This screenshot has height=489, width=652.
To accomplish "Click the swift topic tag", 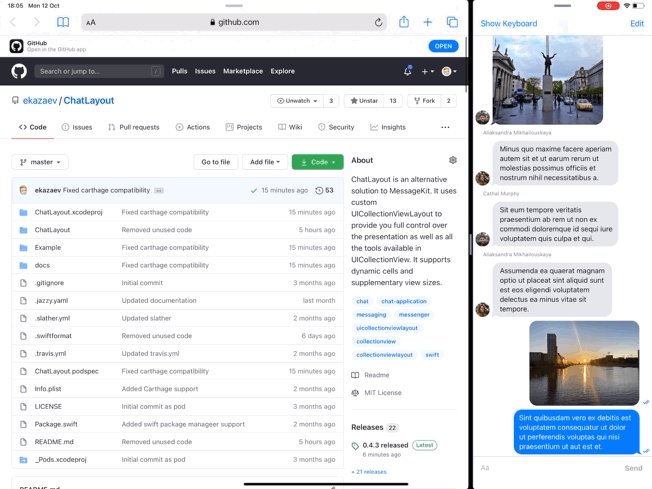I will (x=432, y=355).
